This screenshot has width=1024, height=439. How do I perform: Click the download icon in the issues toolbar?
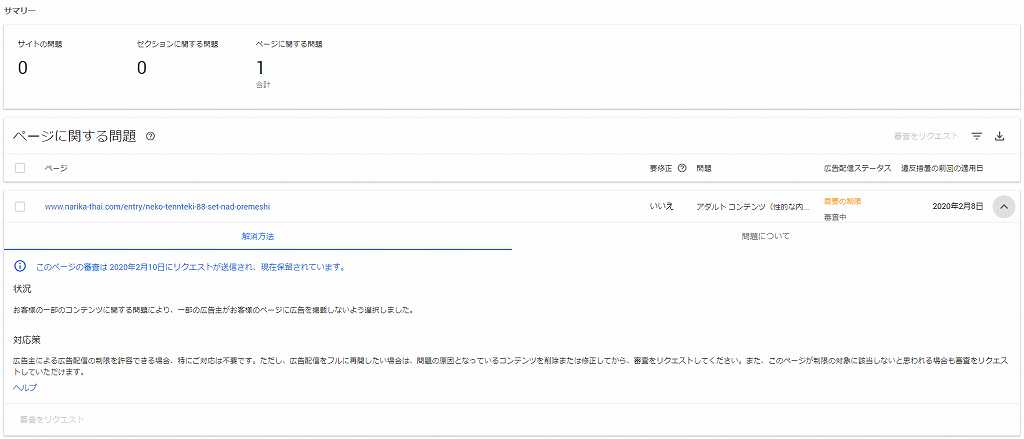(999, 136)
